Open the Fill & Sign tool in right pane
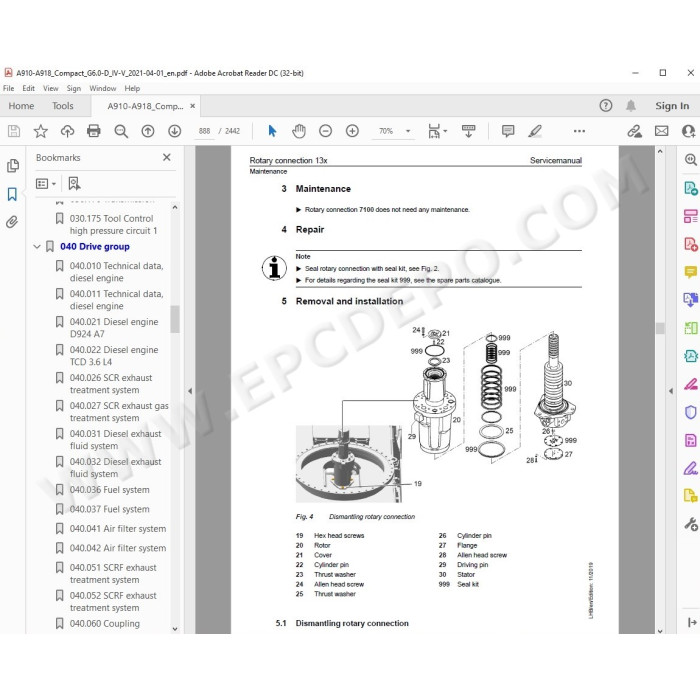The height and width of the screenshot is (700, 700). pos(691,468)
